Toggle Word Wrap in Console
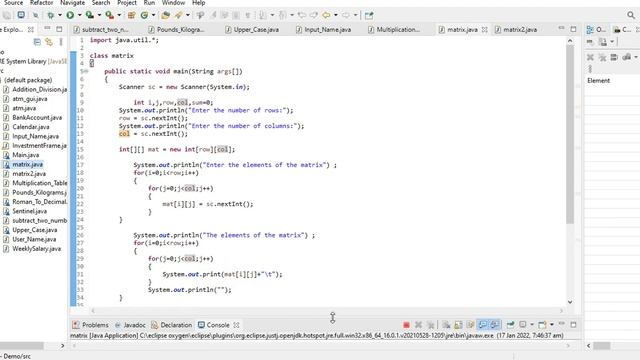This screenshot has height=360, width=640. tap(470, 325)
